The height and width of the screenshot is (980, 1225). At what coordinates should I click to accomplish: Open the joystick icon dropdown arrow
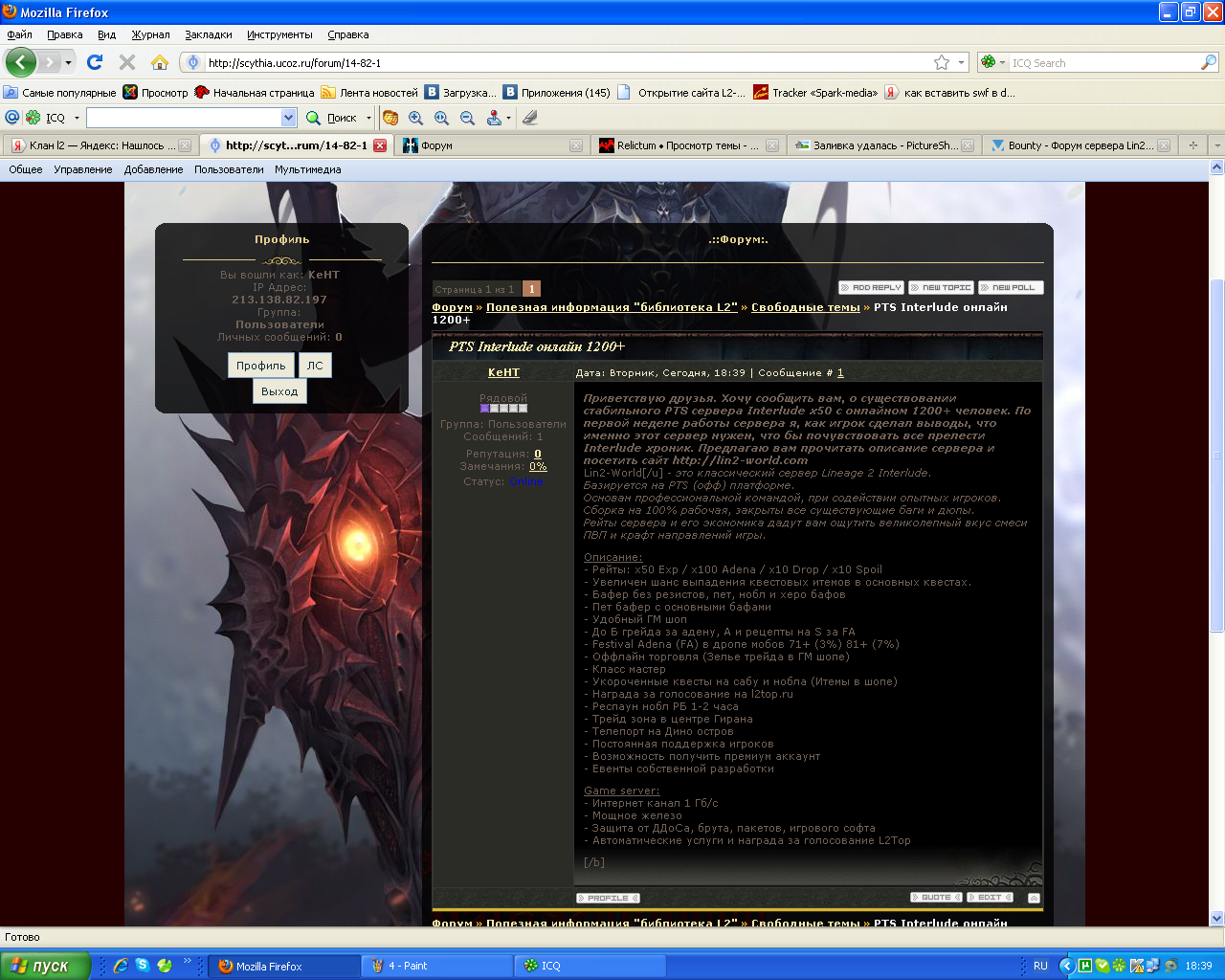pos(508,118)
